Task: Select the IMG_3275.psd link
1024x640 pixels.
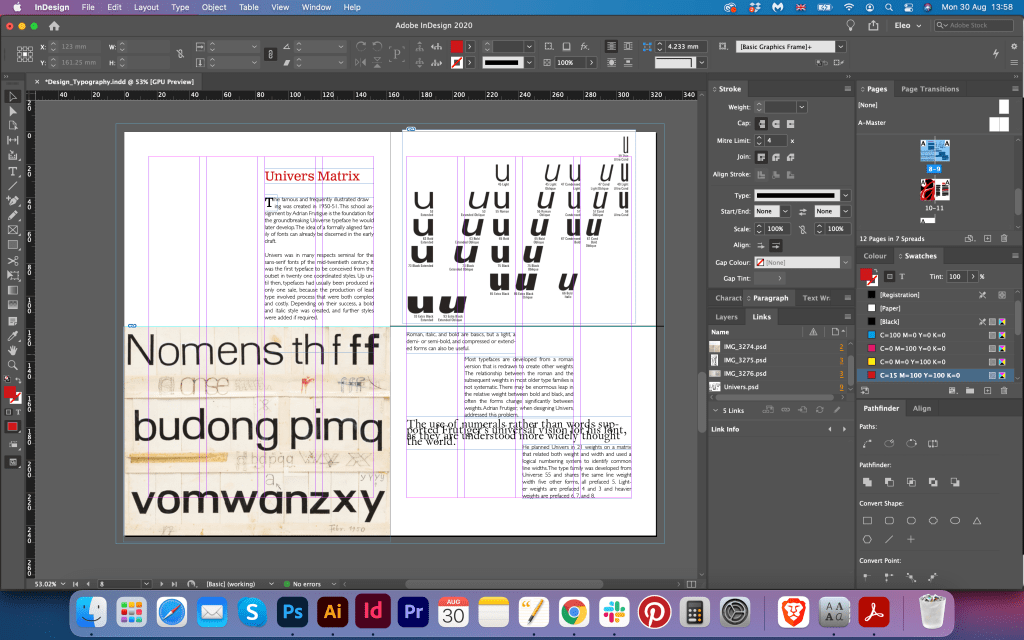Action: (x=743, y=359)
